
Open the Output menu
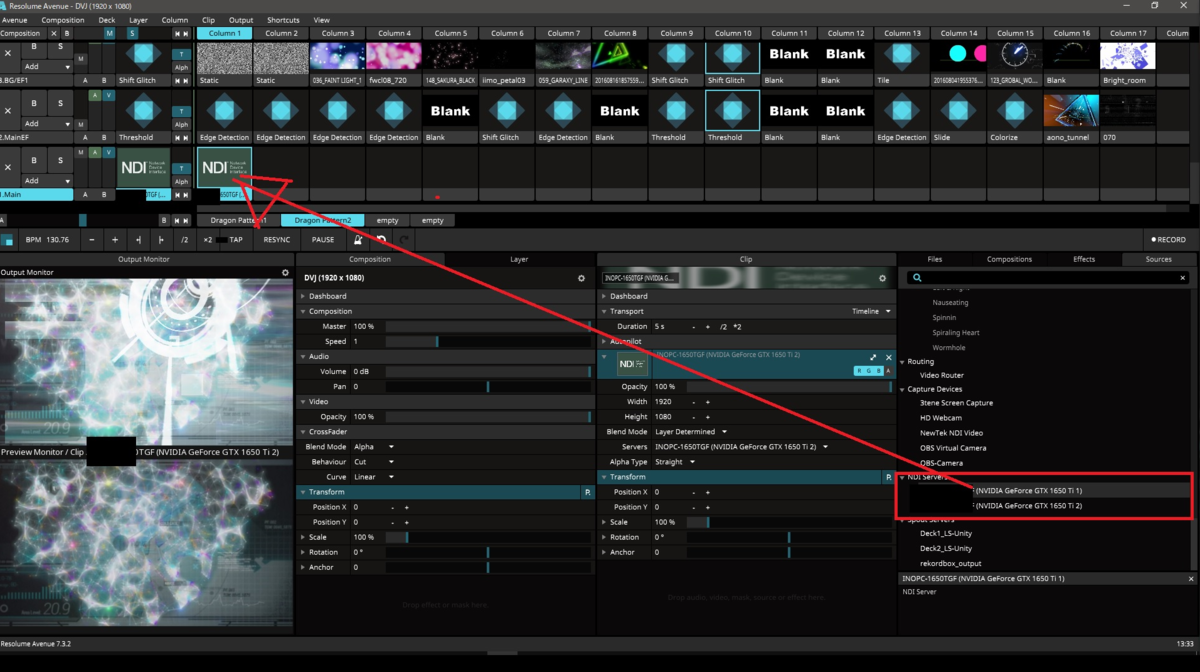241,20
